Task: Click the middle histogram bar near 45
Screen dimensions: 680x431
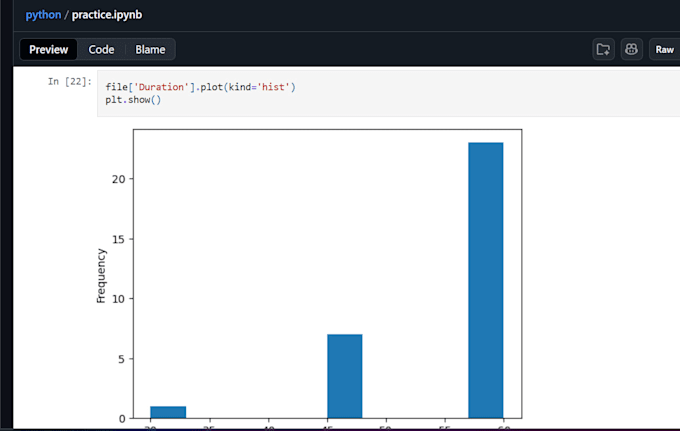Action: pyautogui.click(x=345, y=376)
